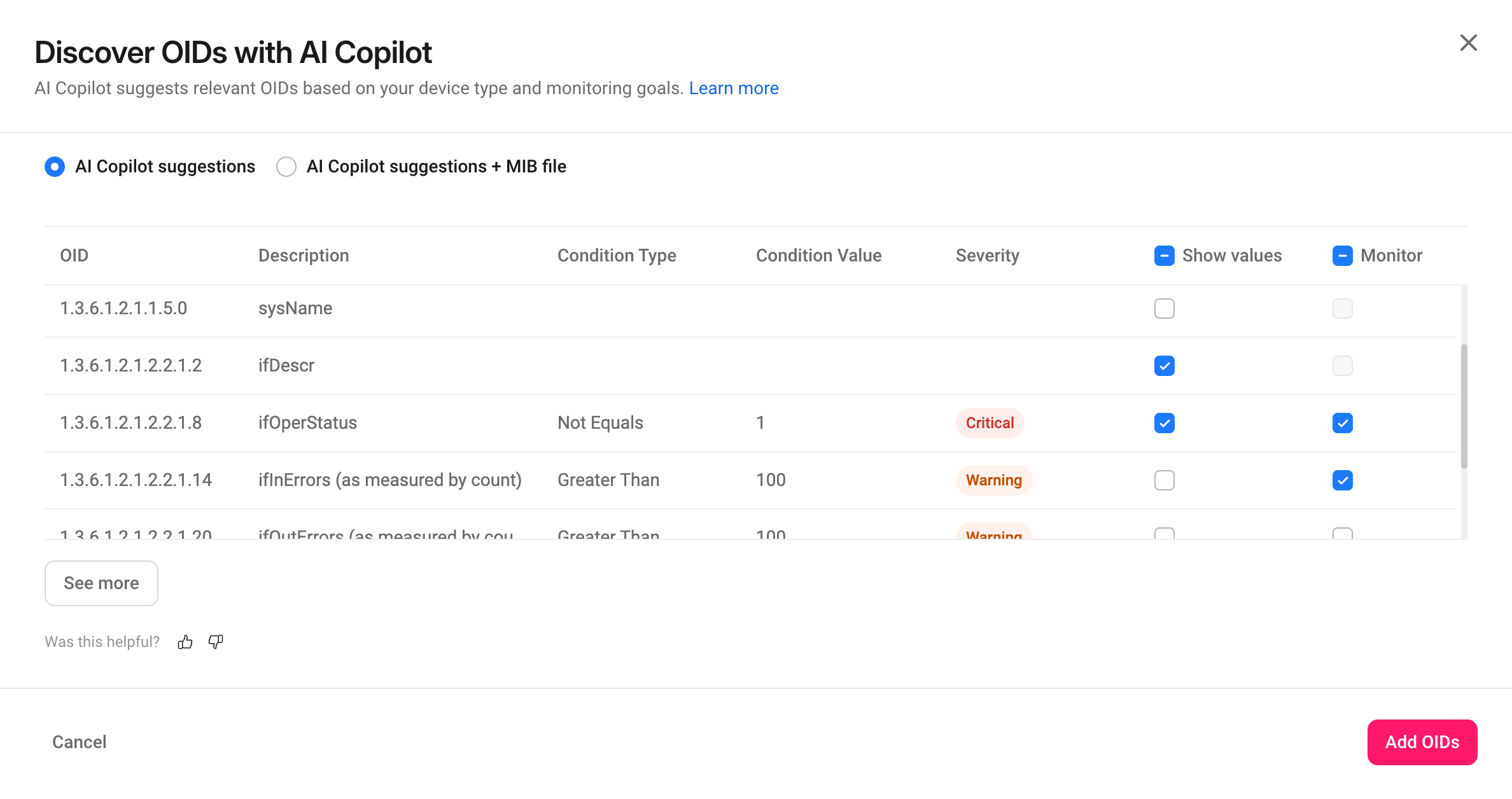Click the thumbs down feedback icon

pos(216,642)
